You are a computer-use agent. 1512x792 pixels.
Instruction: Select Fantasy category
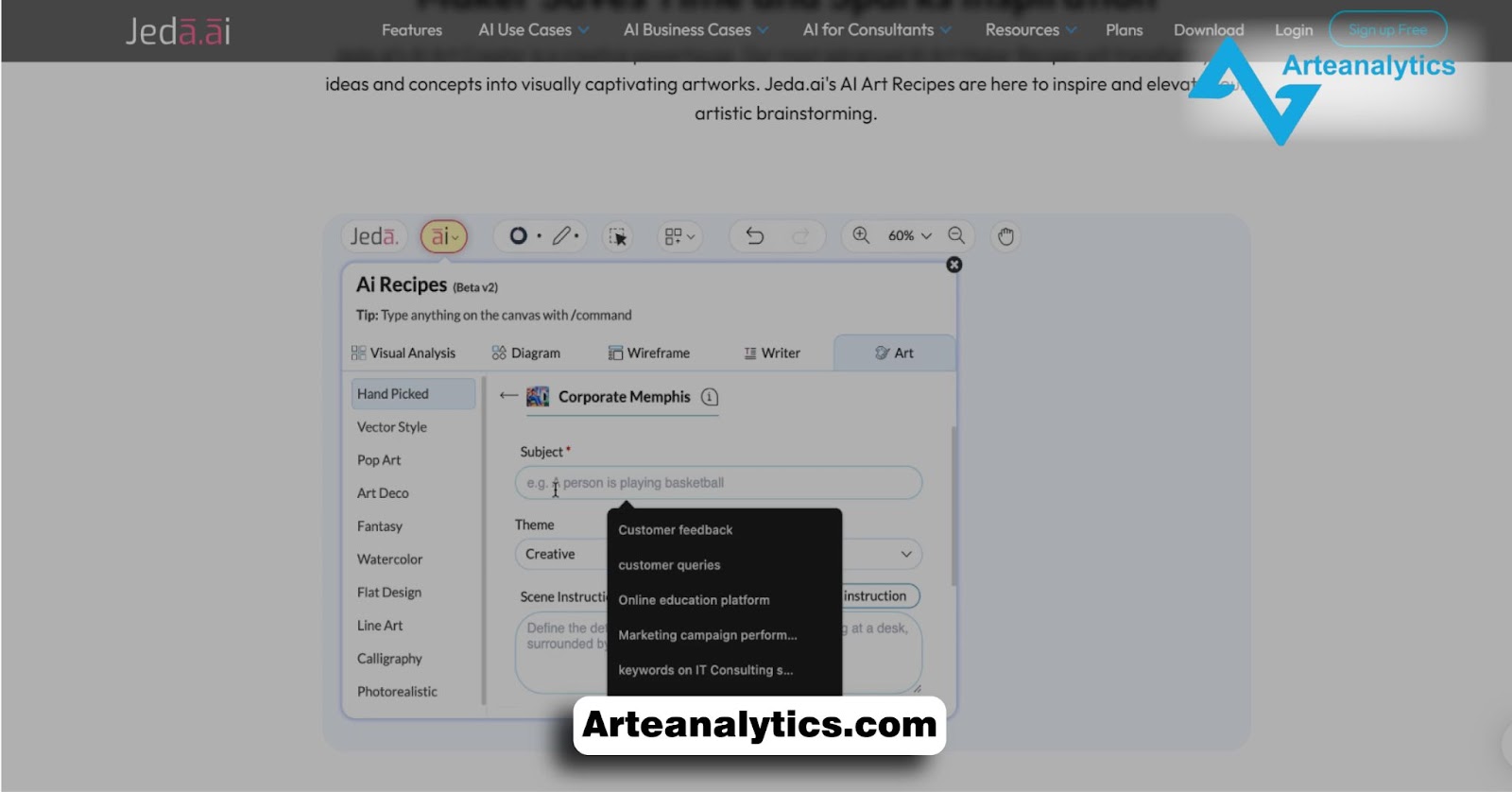(380, 525)
